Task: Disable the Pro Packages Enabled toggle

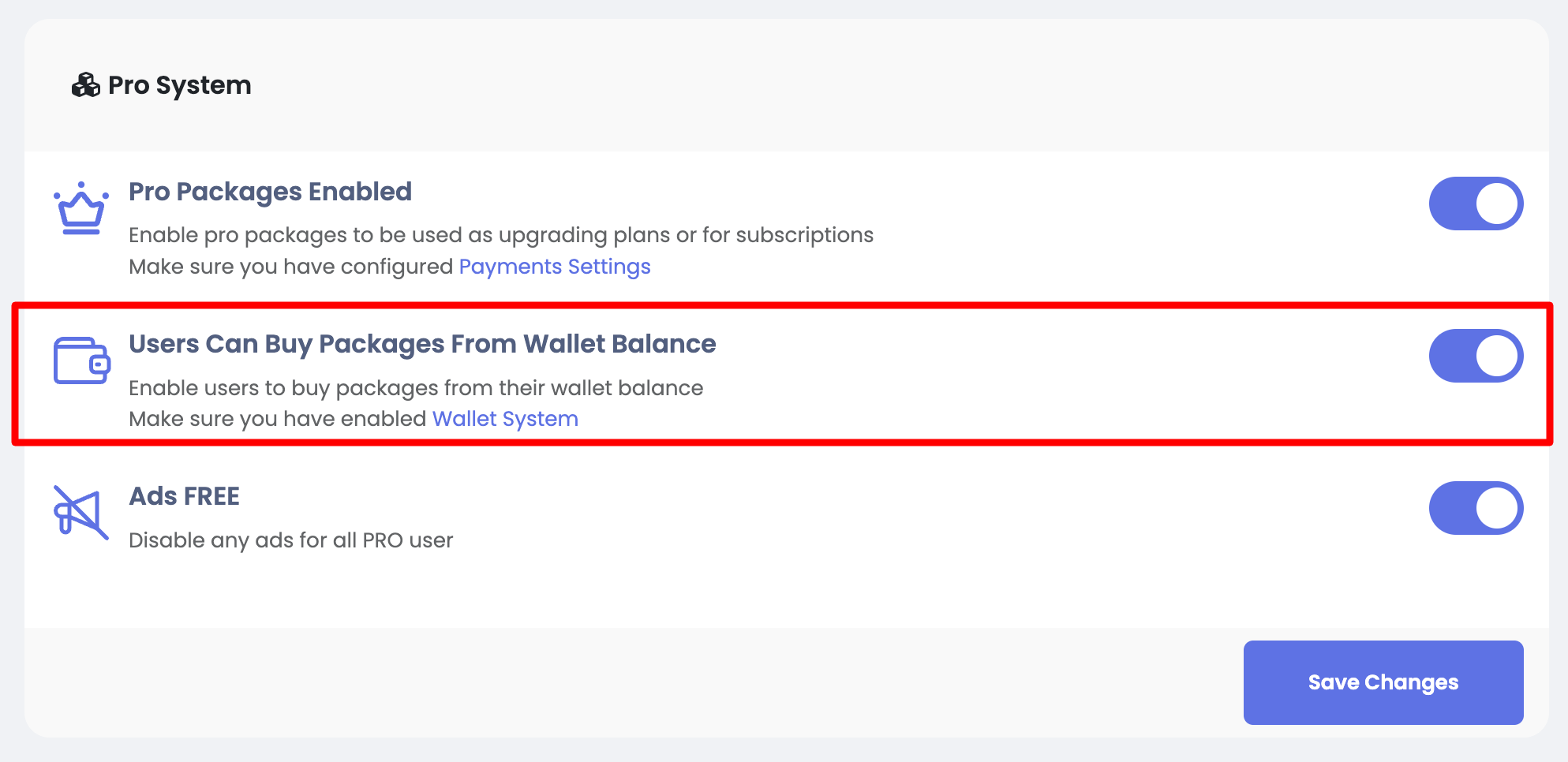Action: point(1476,204)
